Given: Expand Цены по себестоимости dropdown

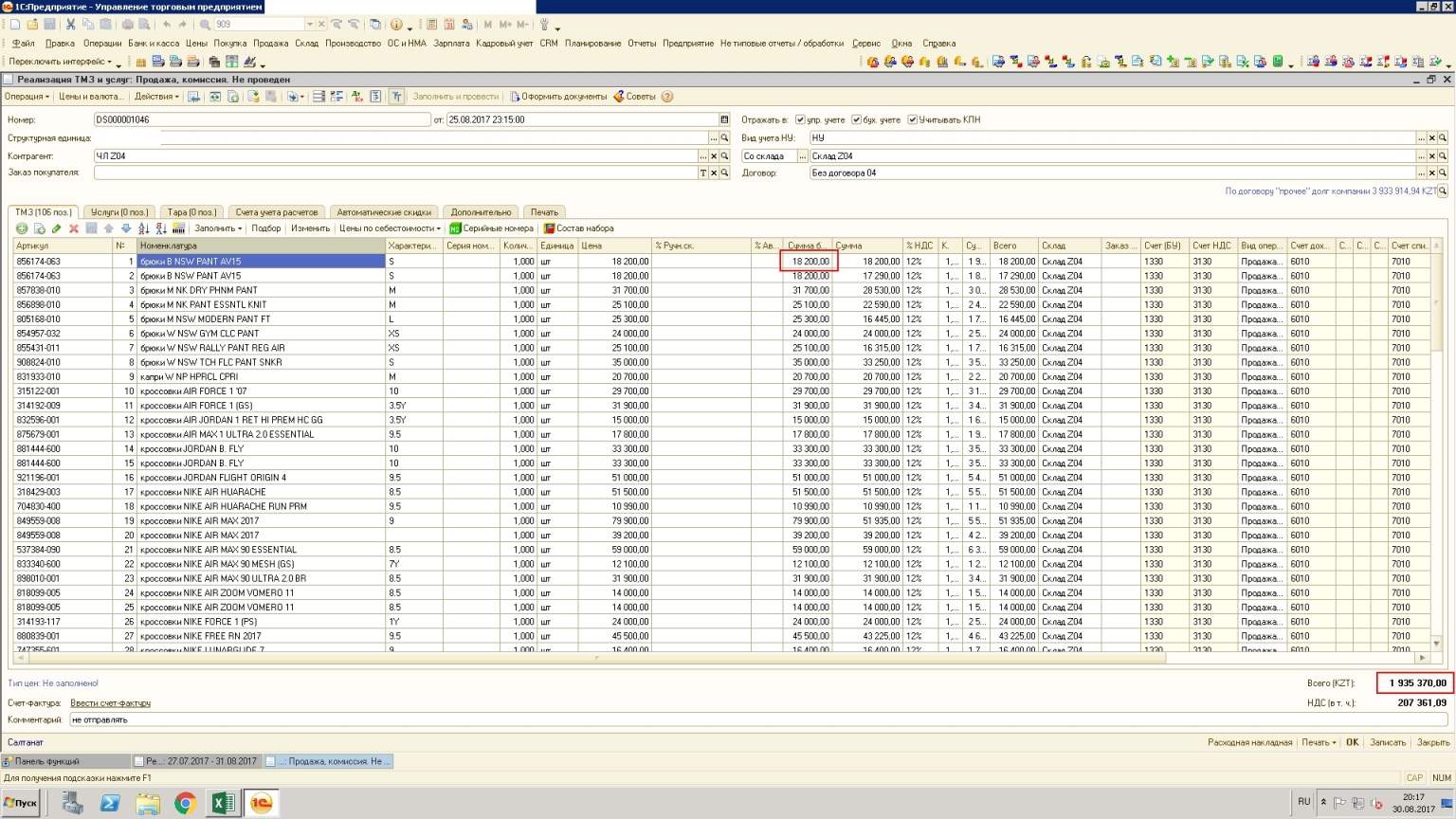Looking at the screenshot, I should pyautogui.click(x=390, y=228).
